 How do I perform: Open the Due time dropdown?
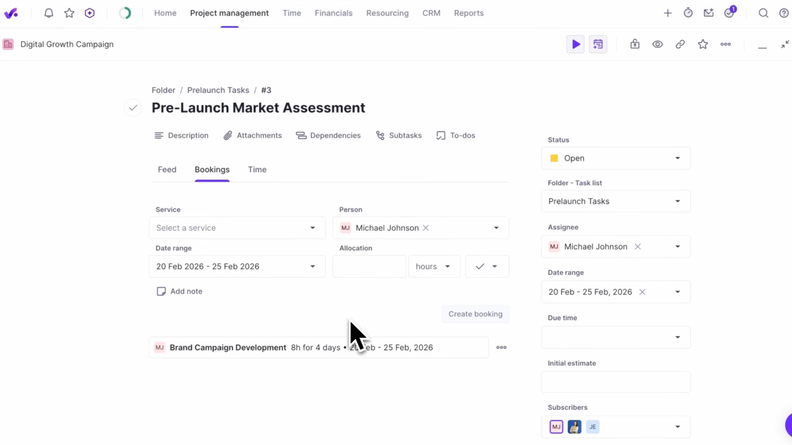[616, 337]
